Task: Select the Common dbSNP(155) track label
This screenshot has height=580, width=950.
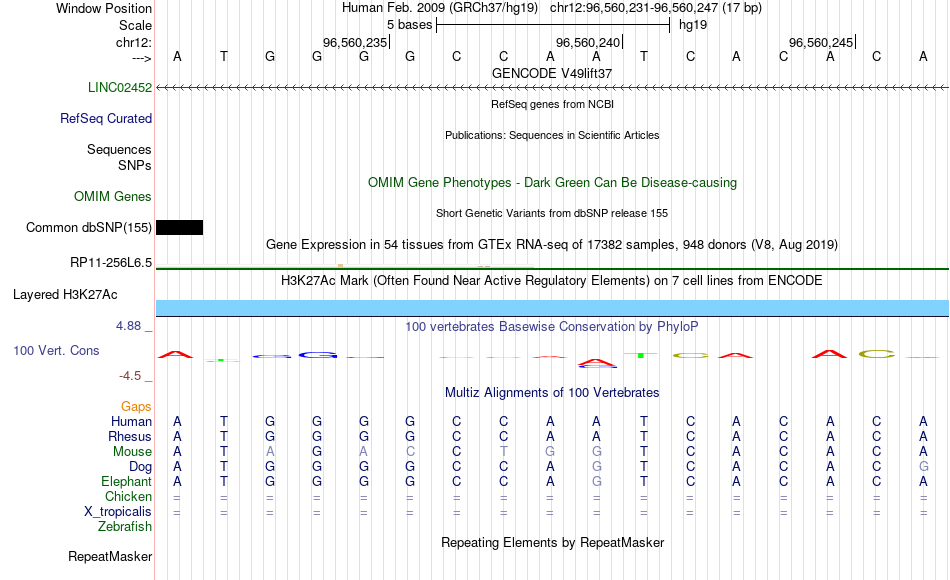Action: click(89, 227)
